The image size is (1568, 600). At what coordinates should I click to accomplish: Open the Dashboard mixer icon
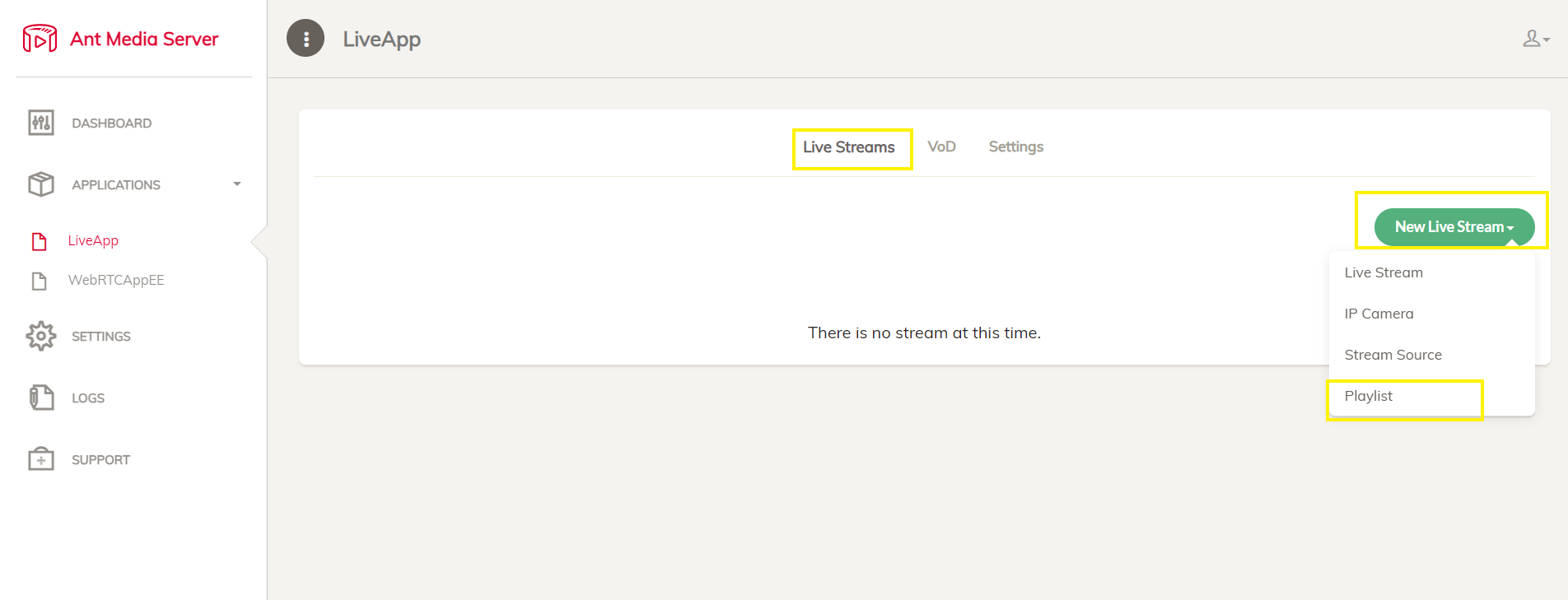41,123
